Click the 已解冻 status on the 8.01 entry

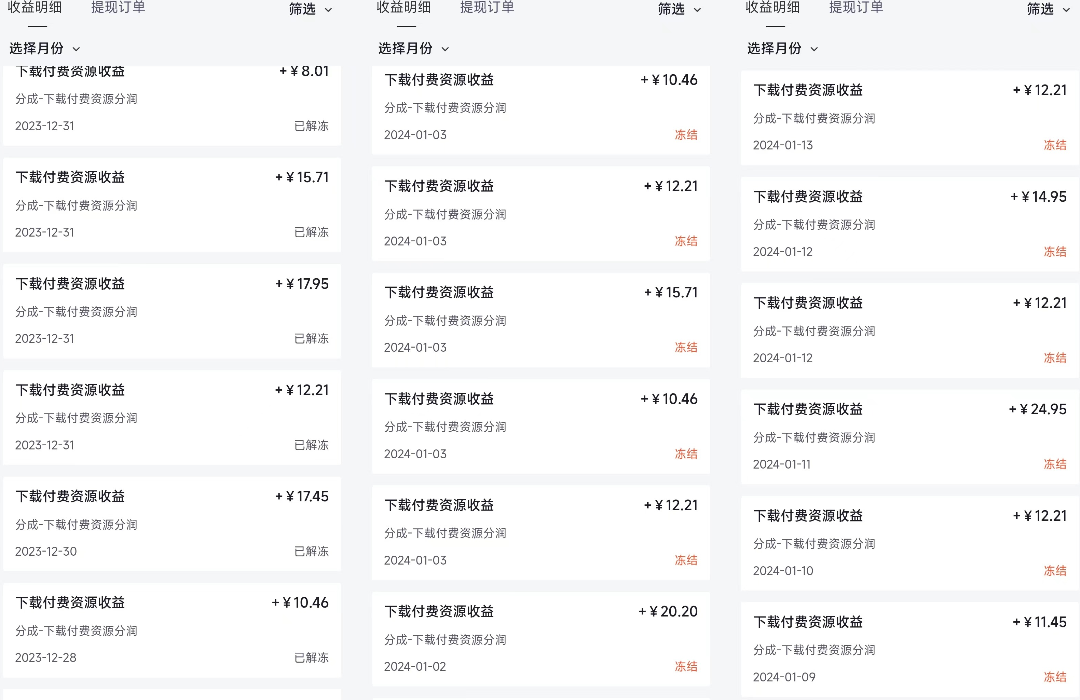tap(310, 126)
